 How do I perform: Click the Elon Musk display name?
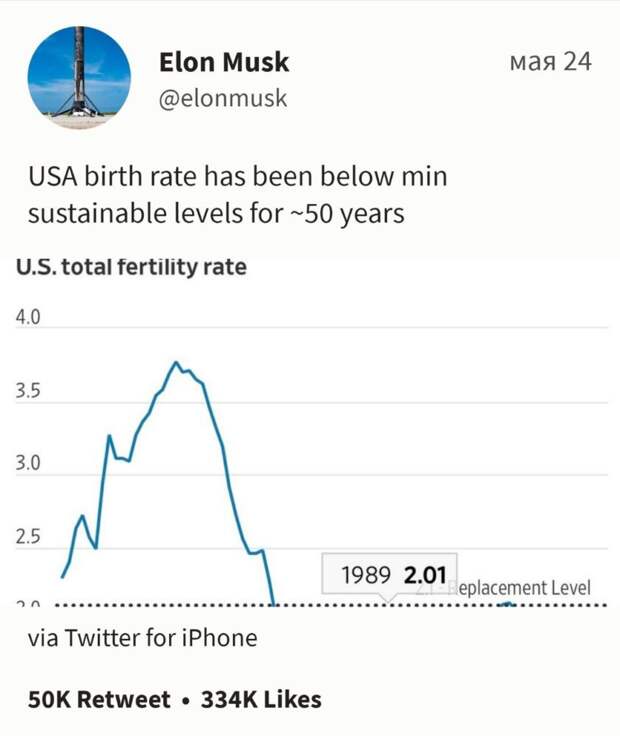(x=224, y=62)
